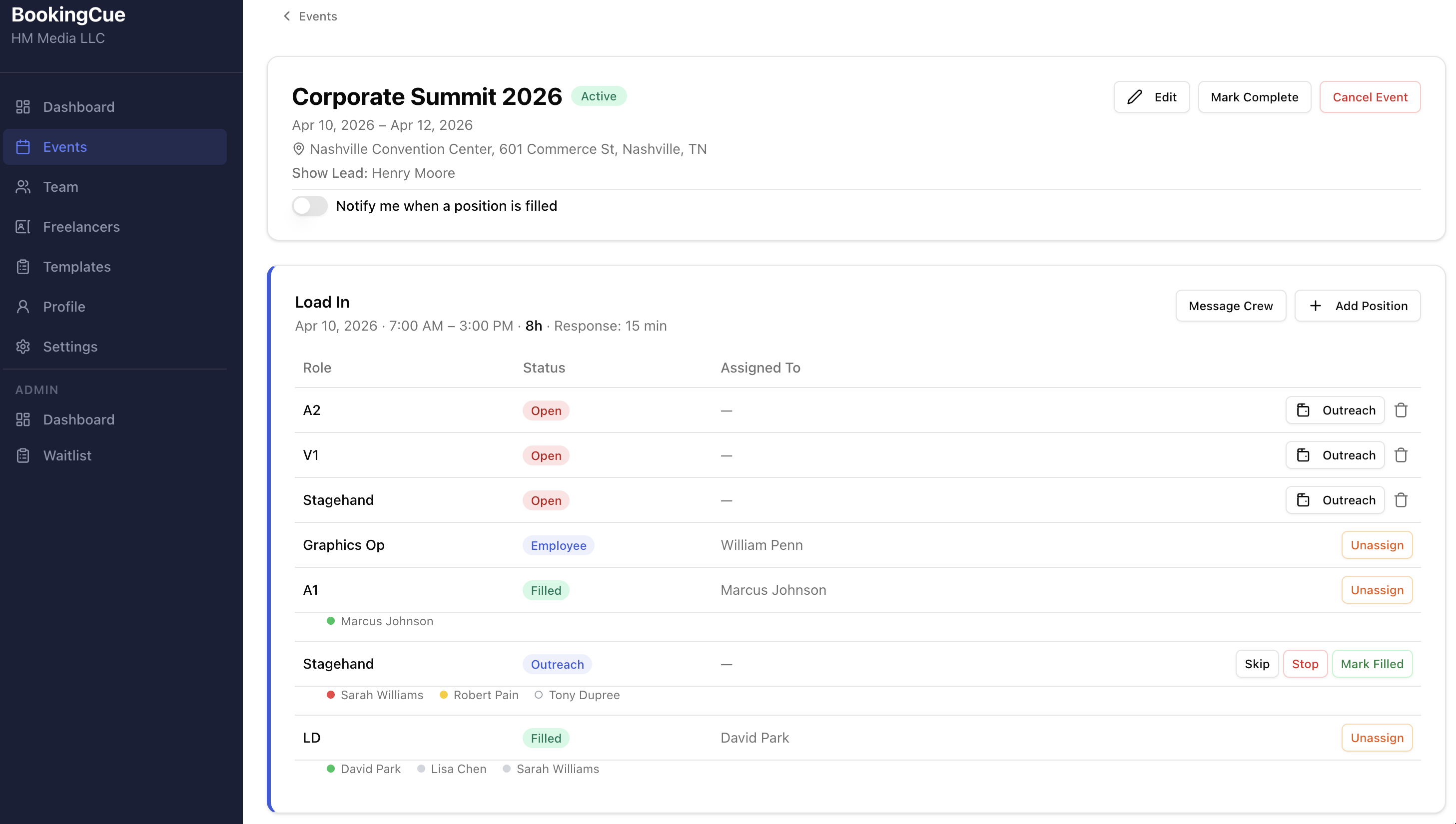Click the Templates clipboard icon
The image size is (1456, 824).
pyautogui.click(x=23, y=267)
